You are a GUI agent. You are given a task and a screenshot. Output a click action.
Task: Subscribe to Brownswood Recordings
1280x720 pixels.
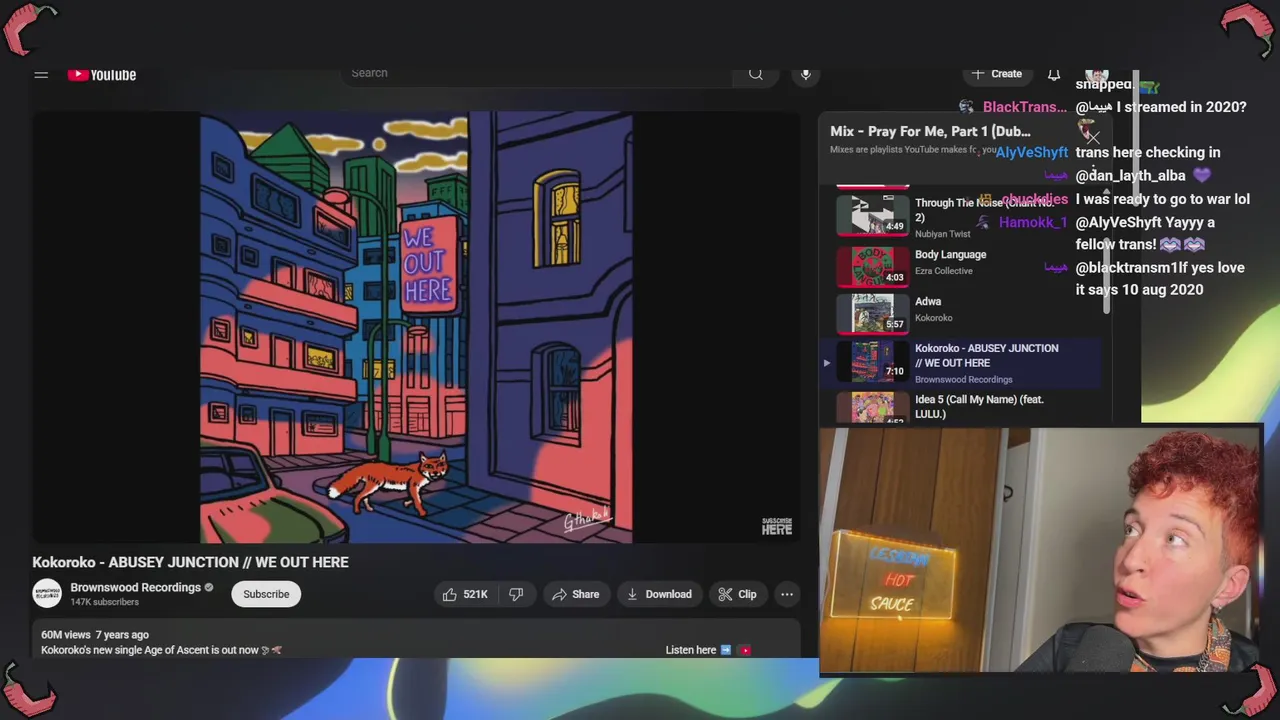pos(266,594)
